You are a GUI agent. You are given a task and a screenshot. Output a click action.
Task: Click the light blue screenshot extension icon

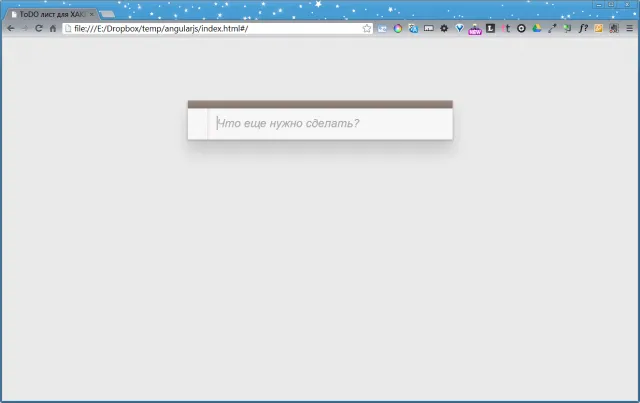coord(382,29)
